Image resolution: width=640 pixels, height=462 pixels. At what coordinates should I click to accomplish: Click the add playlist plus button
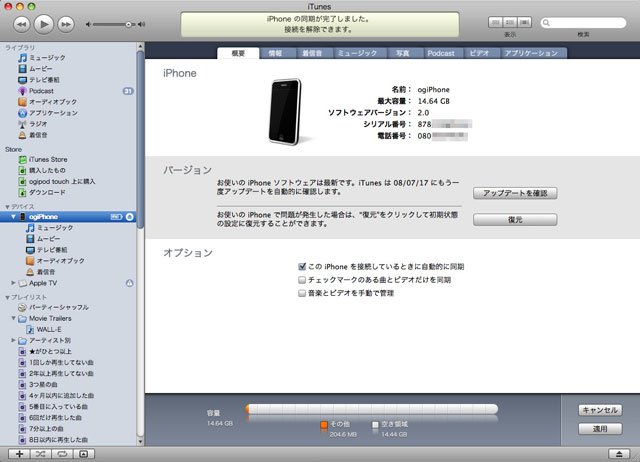coord(19,454)
